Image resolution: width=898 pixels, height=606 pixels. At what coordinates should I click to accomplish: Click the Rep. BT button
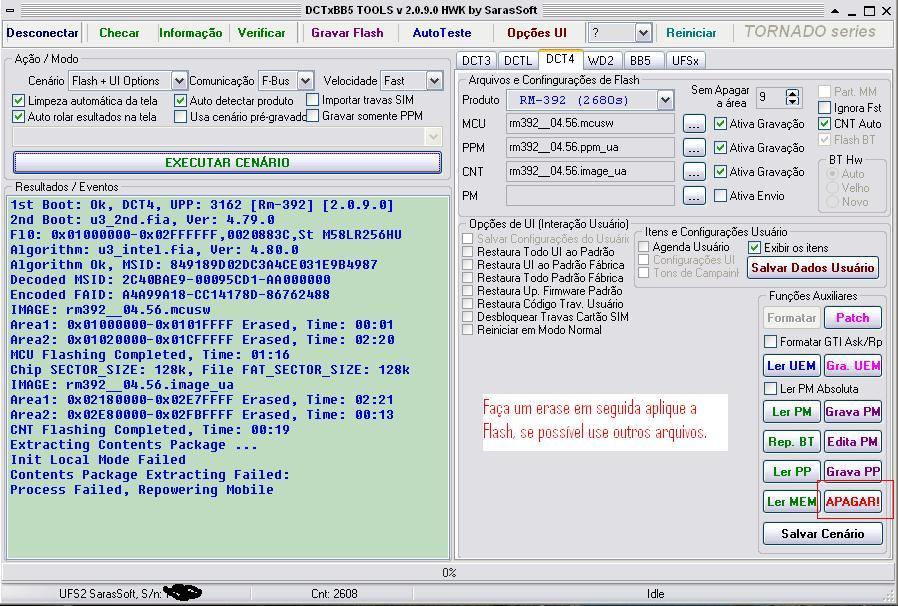click(791, 442)
